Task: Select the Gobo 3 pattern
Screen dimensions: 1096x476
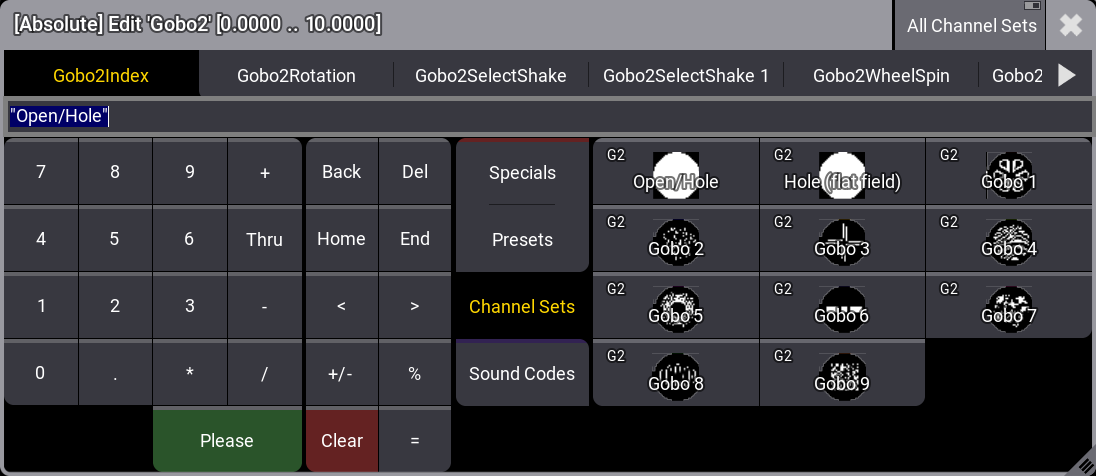Action: 842,239
